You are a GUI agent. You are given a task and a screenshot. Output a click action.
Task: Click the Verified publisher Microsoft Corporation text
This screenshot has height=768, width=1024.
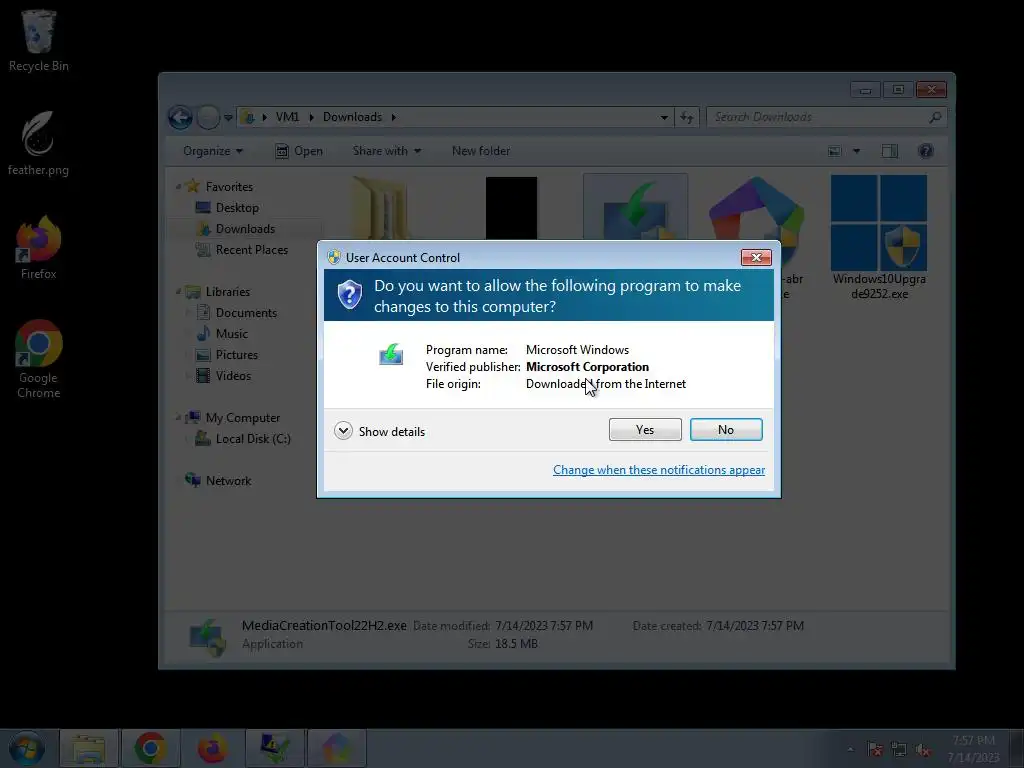click(537, 367)
